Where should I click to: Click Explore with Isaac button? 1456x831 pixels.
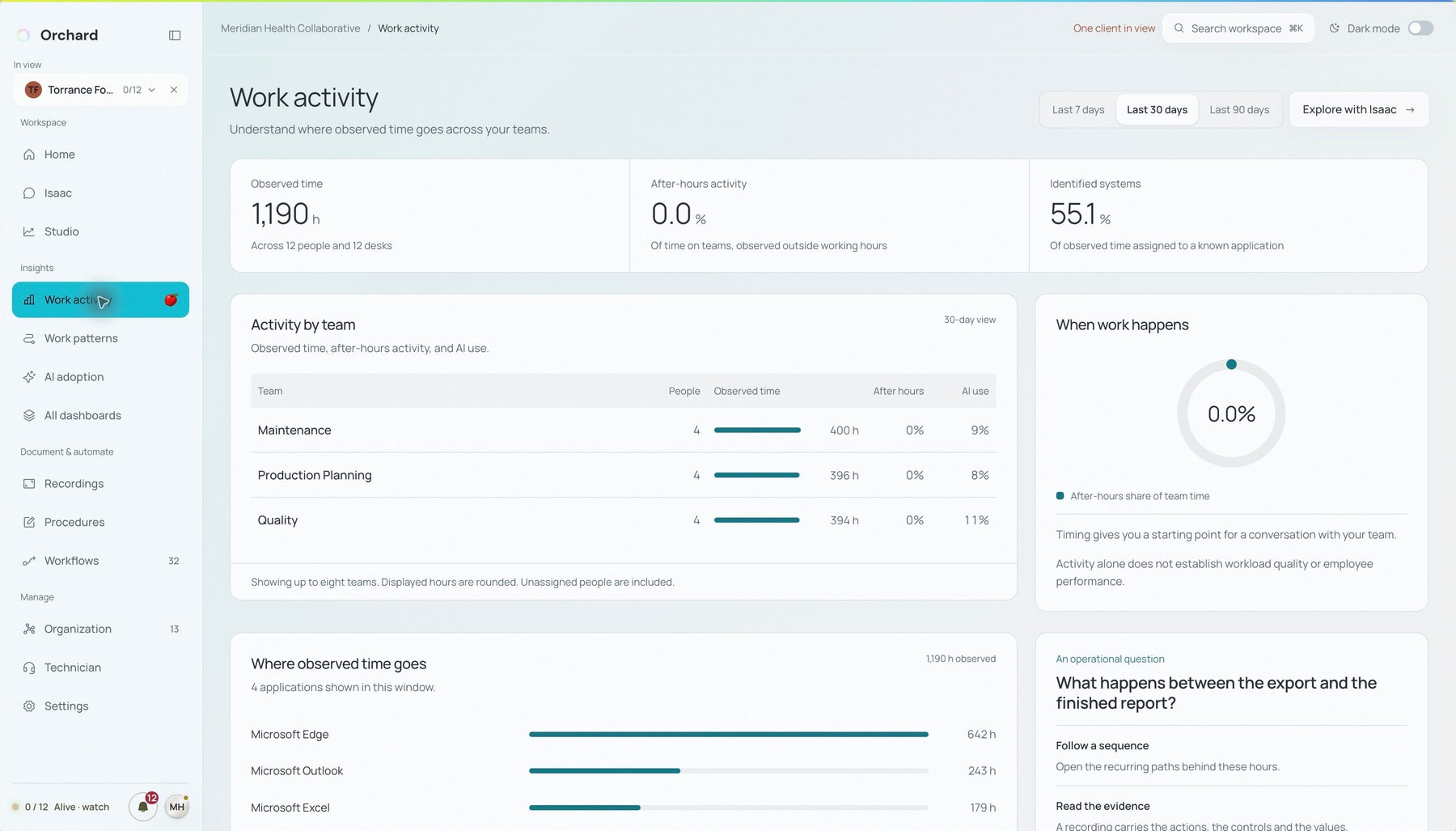click(x=1359, y=110)
